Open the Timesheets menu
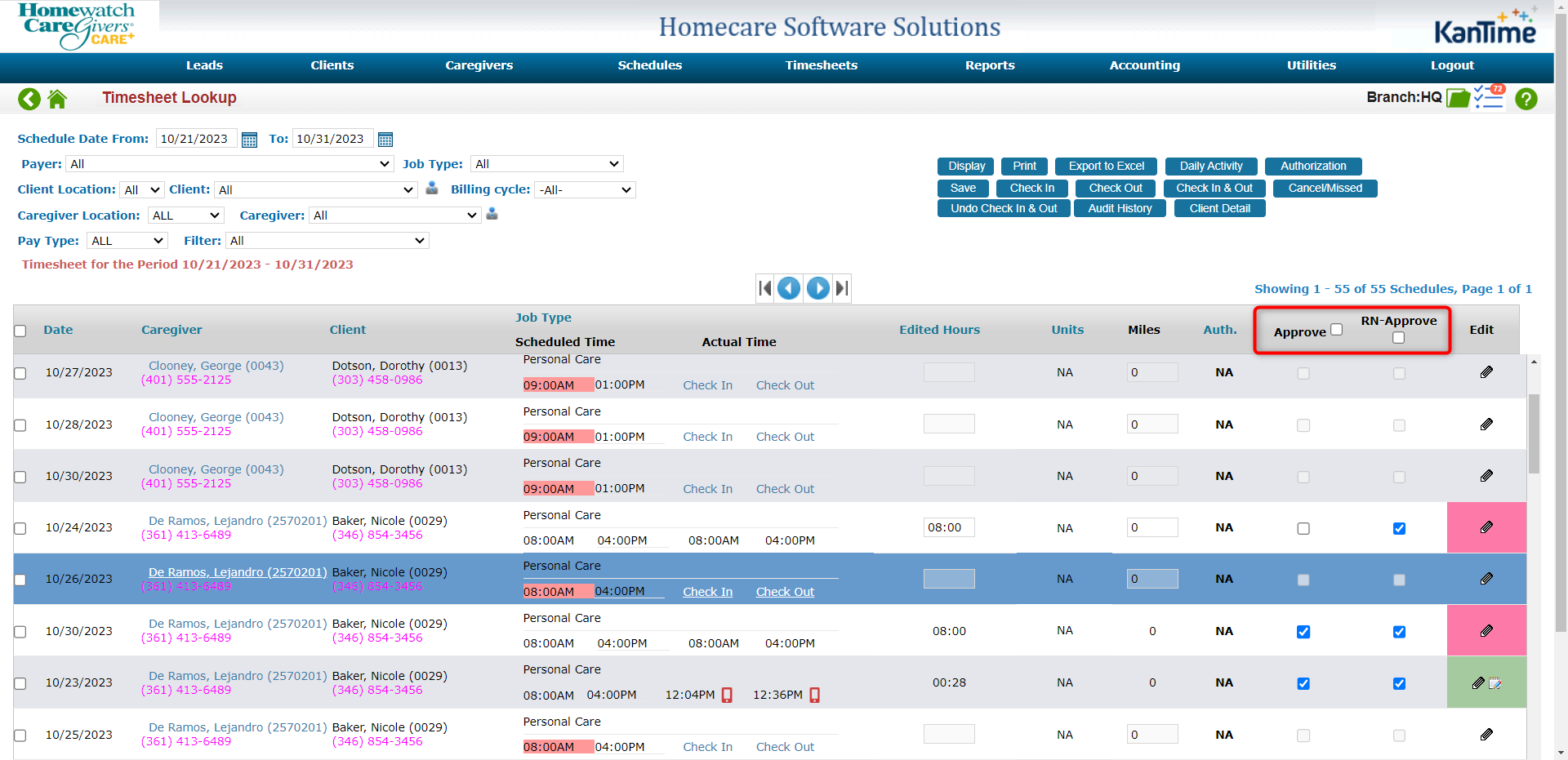 821,65
